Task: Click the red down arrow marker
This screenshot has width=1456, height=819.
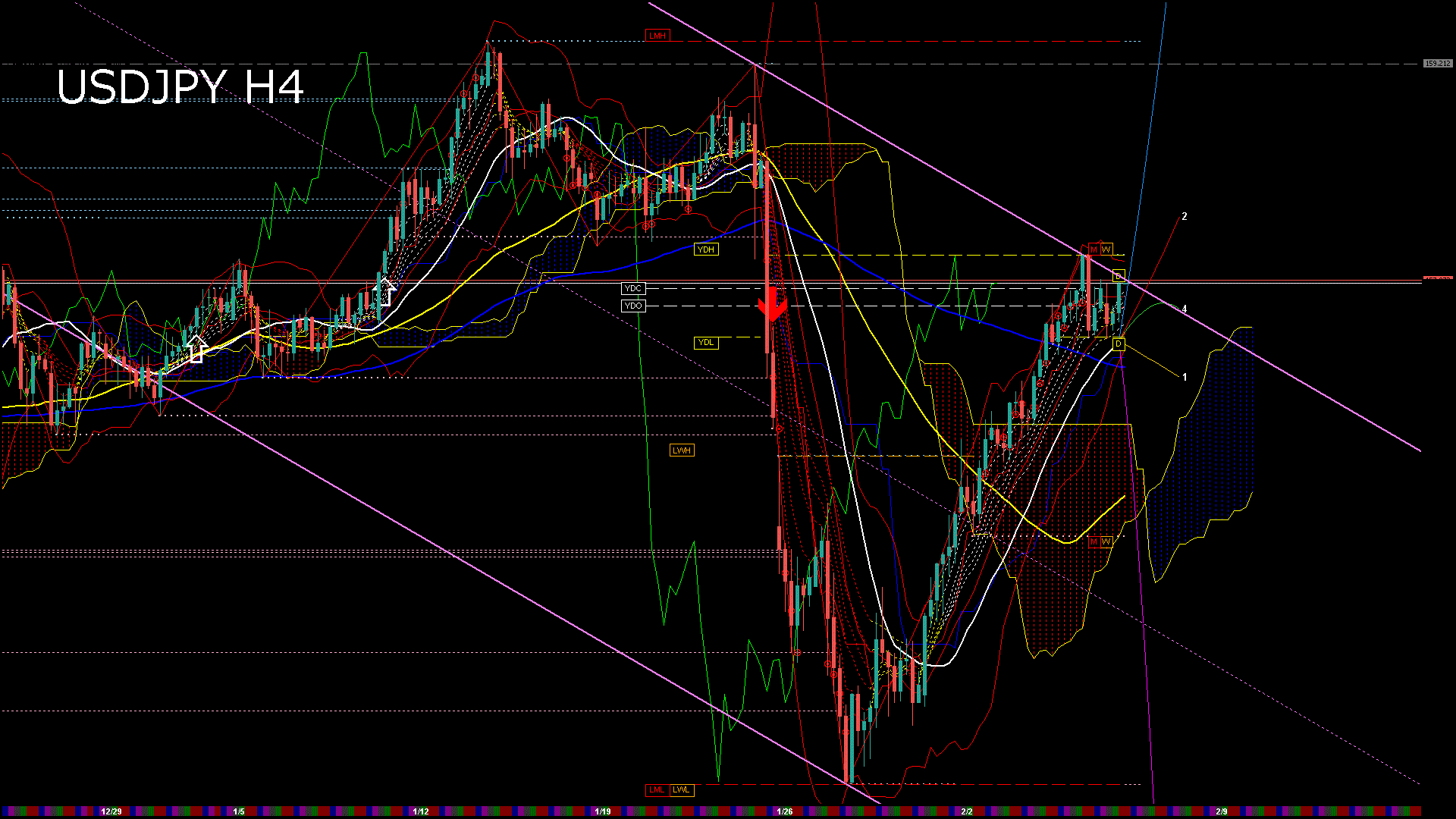Action: [x=773, y=307]
